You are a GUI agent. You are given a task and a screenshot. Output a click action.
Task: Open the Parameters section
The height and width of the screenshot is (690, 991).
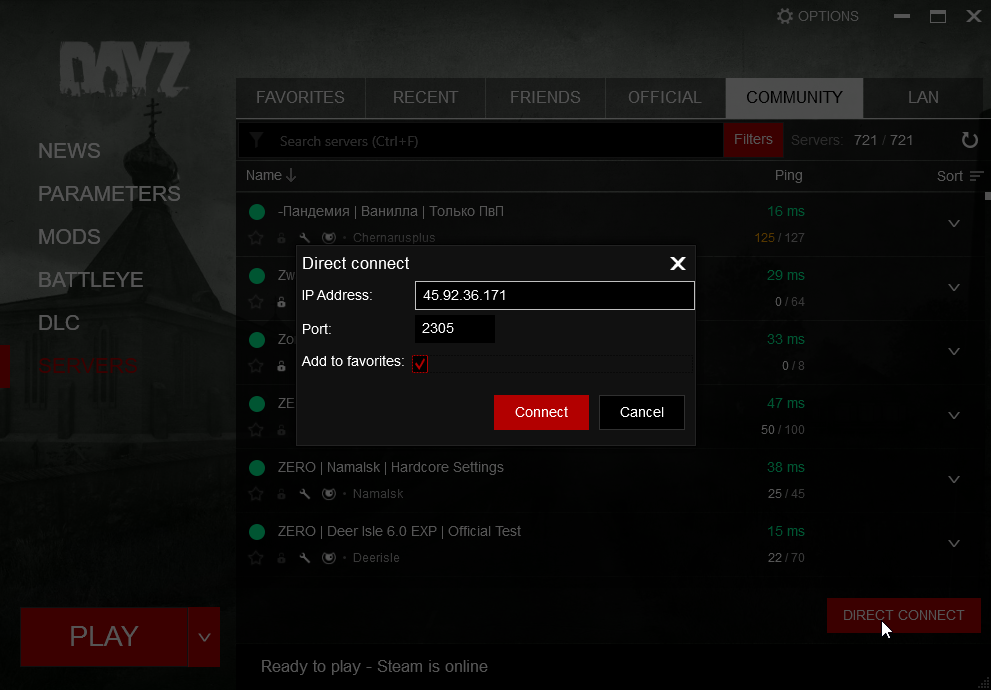pyautogui.click(x=109, y=193)
